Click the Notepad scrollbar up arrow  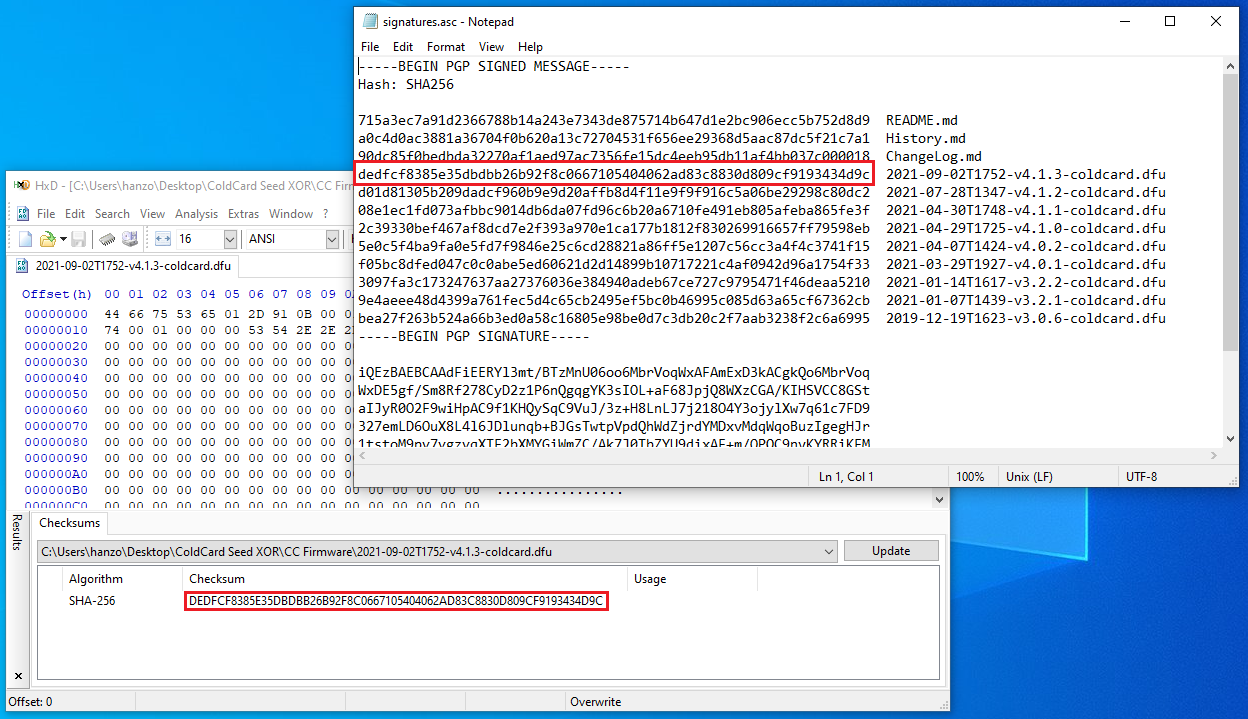click(1231, 66)
